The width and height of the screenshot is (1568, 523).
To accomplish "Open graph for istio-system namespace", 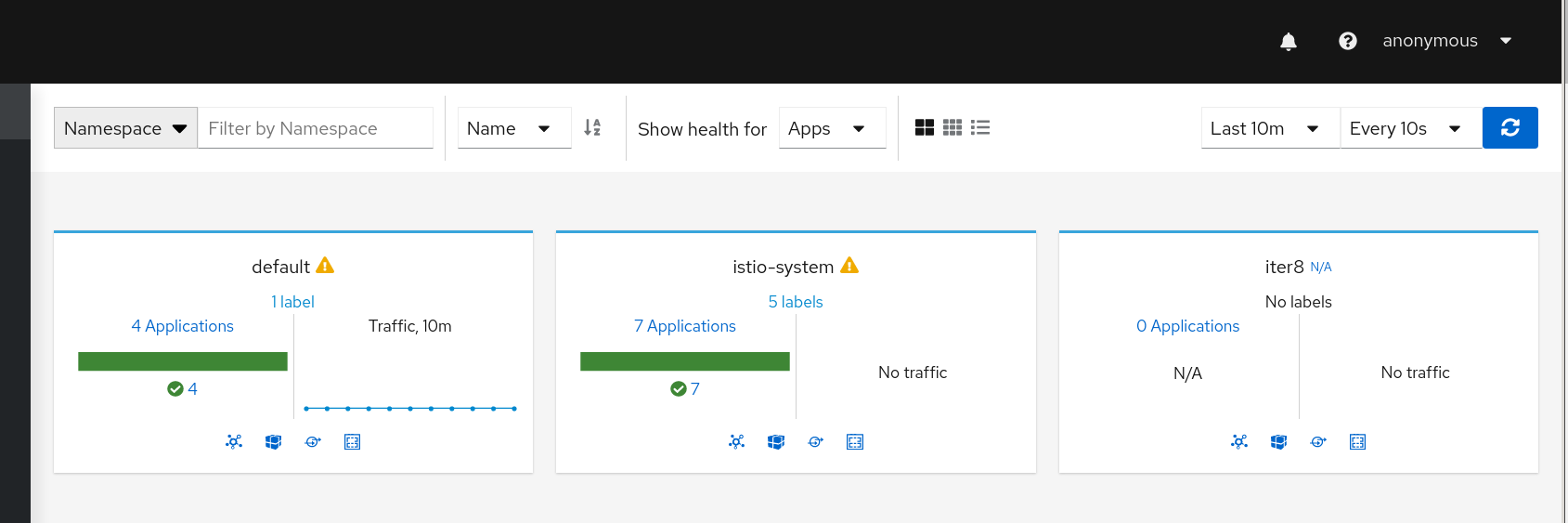I will [x=737, y=442].
